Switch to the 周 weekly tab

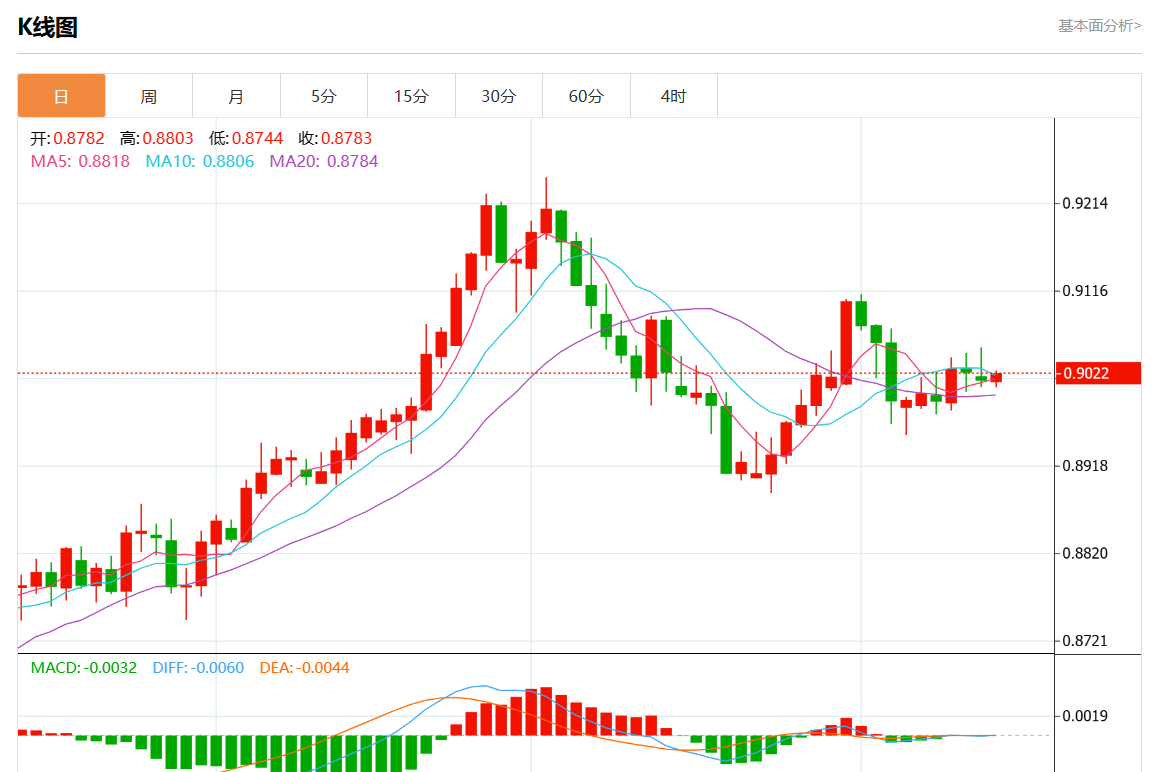[x=149, y=96]
